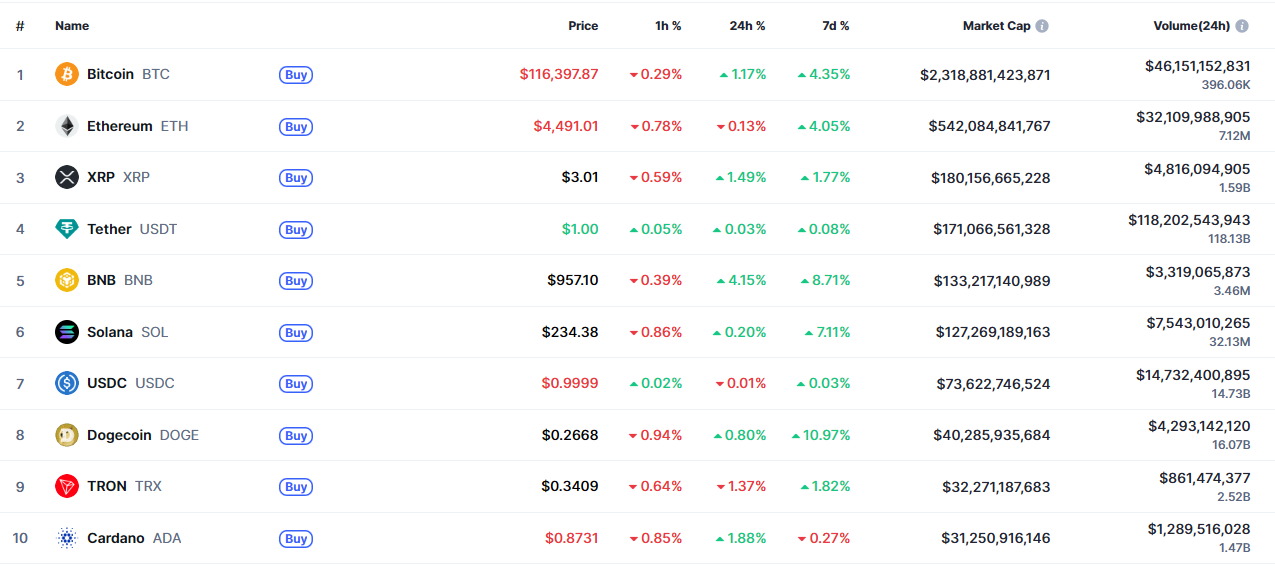The height and width of the screenshot is (568, 1275).
Task: Click the BNB logo icon
Action: pos(67,280)
